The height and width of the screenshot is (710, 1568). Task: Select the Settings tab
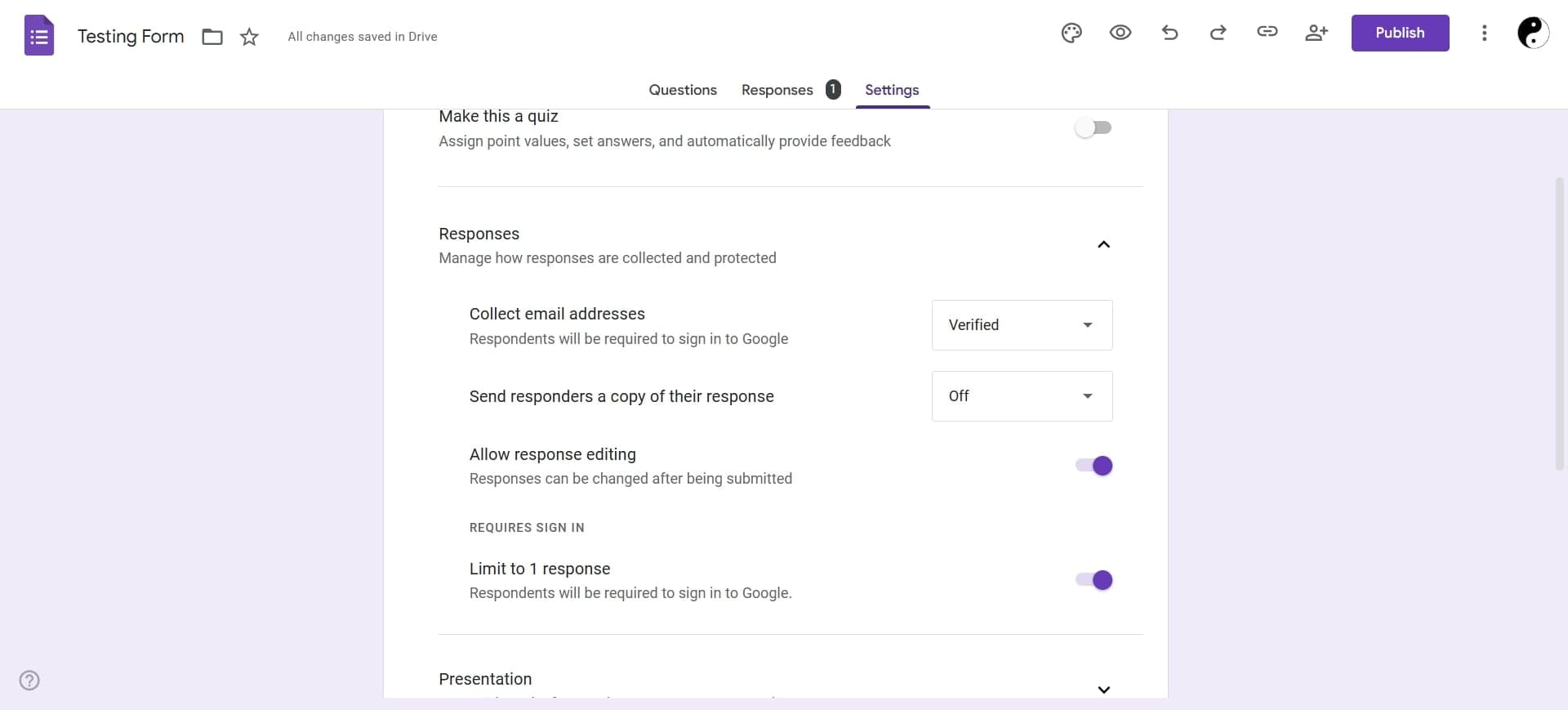click(x=892, y=90)
